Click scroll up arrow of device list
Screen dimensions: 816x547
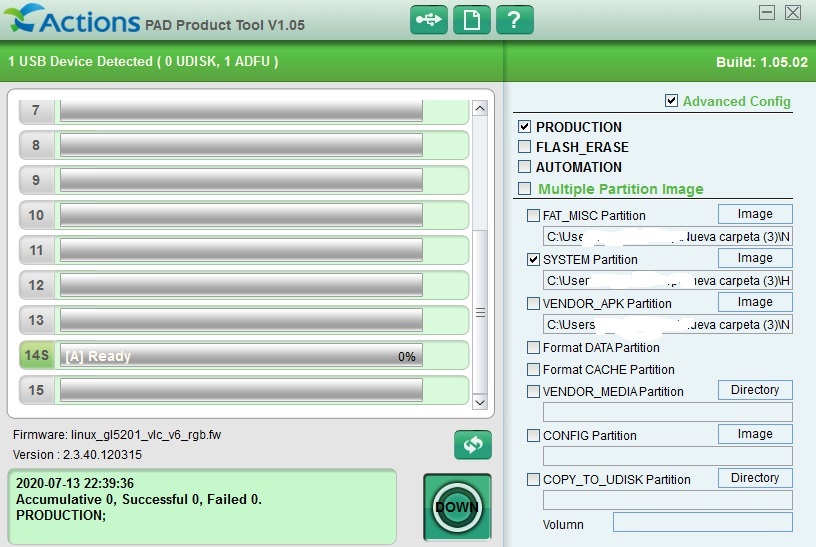click(480, 108)
